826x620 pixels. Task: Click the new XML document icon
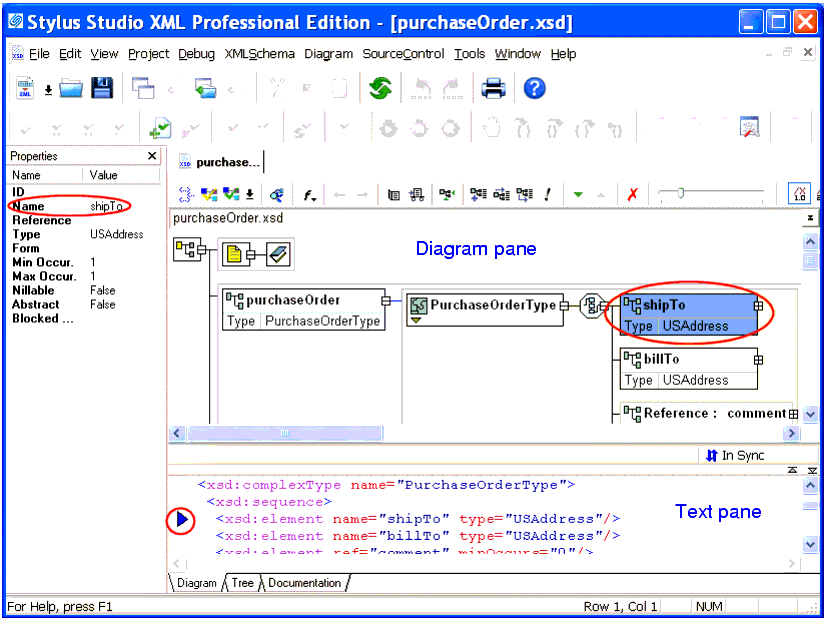click(26, 89)
